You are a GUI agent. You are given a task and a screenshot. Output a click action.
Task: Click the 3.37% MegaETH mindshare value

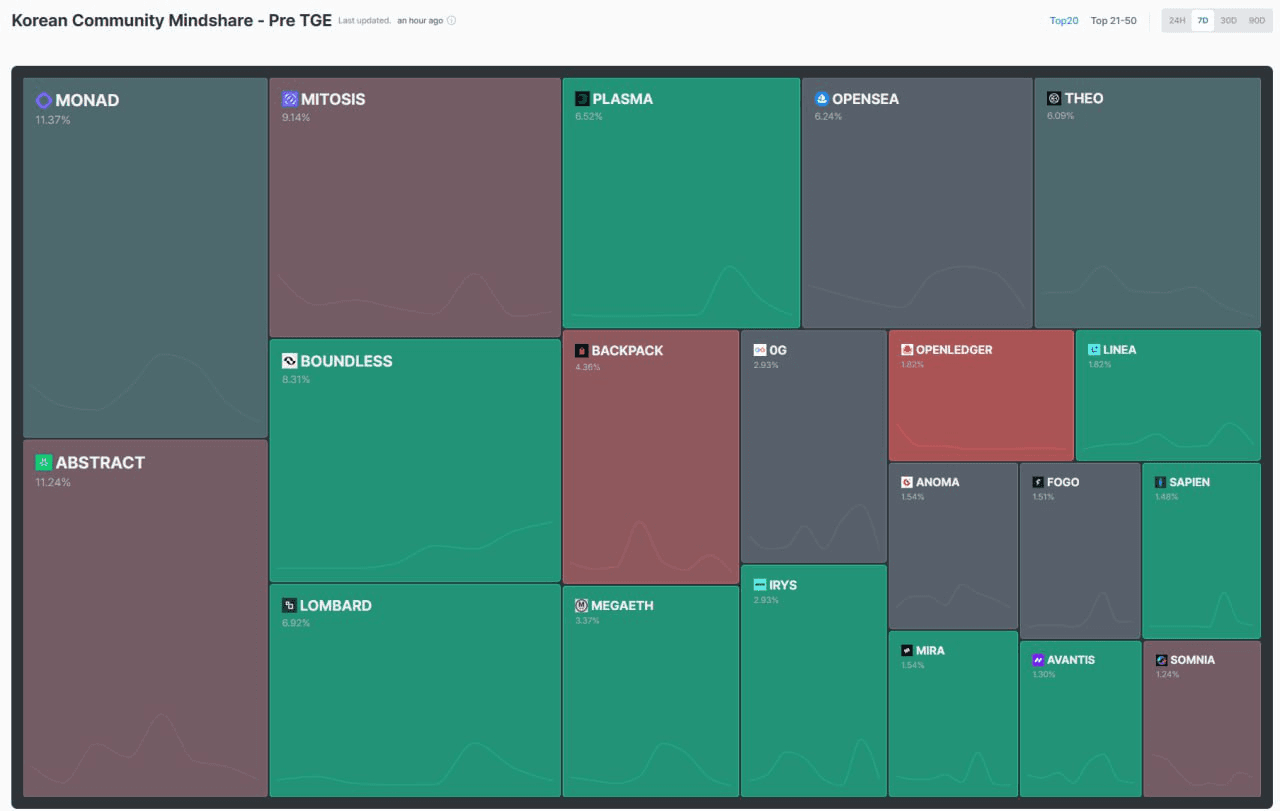coord(587,621)
